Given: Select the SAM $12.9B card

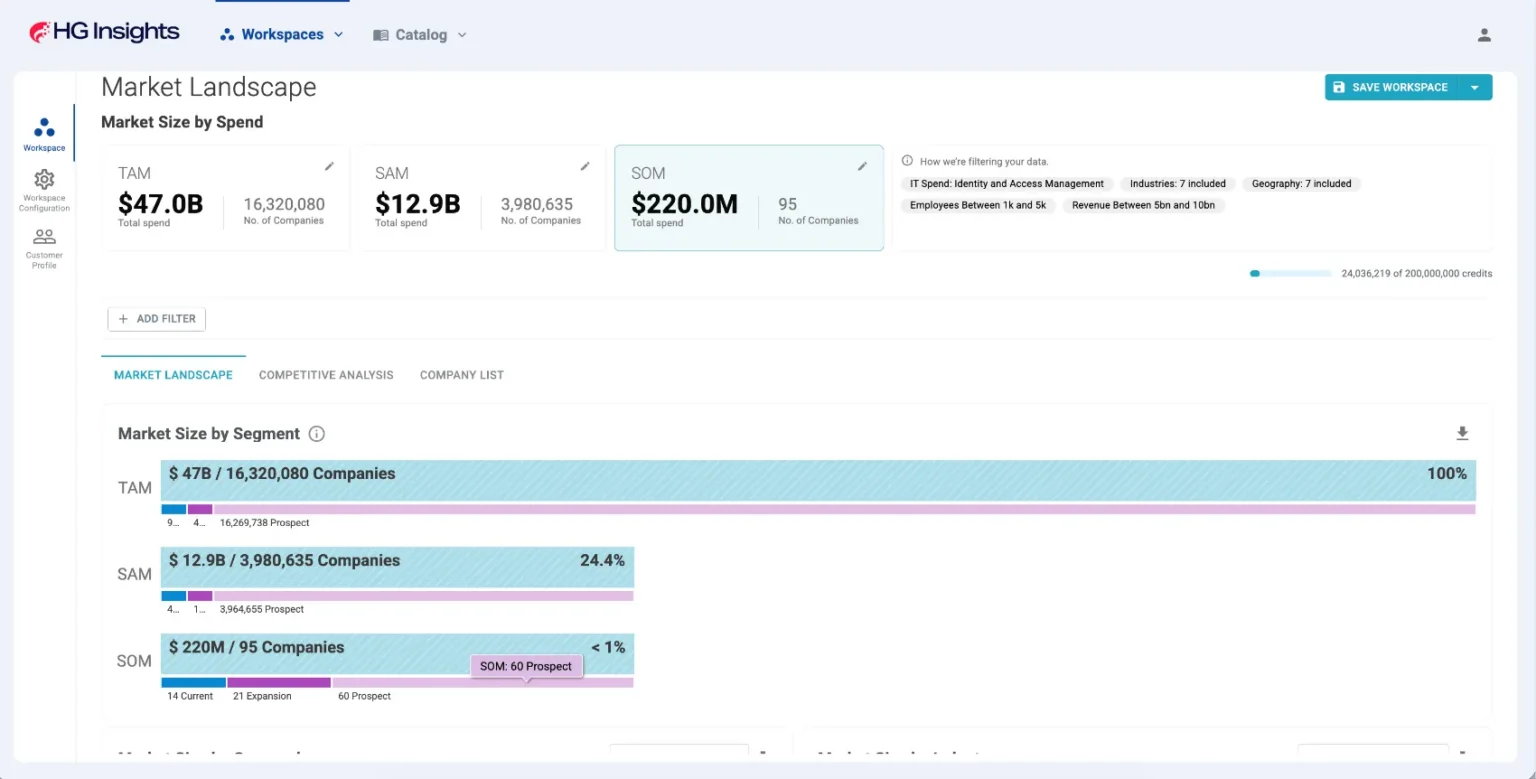Looking at the screenshot, I should [483, 198].
